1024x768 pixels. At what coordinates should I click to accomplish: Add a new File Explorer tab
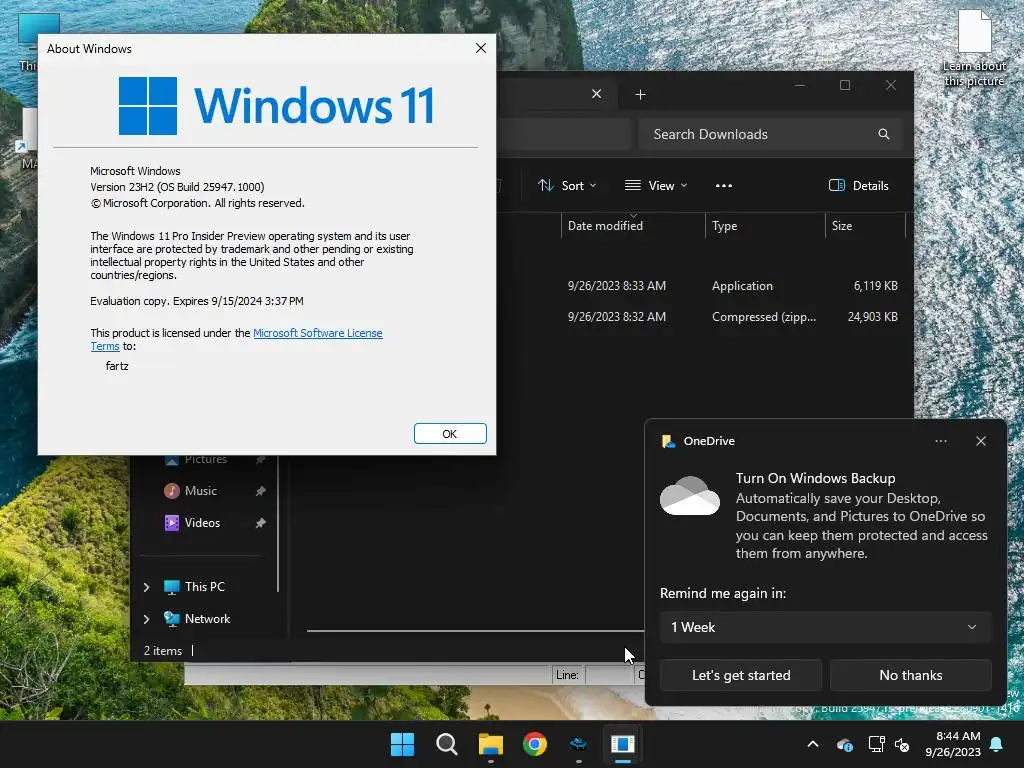[640, 95]
